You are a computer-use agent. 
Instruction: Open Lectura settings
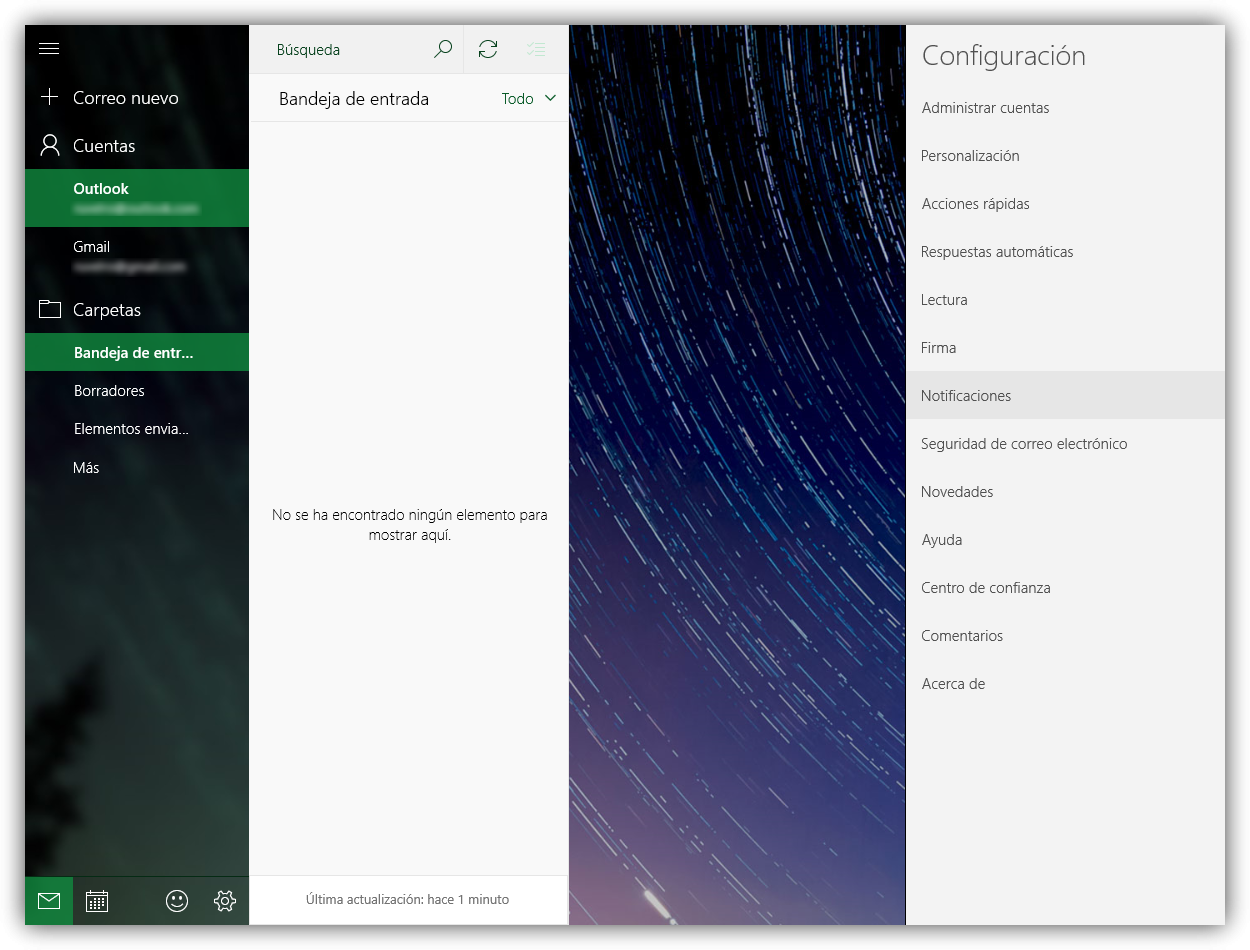pyautogui.click(x=1065, y=300)
